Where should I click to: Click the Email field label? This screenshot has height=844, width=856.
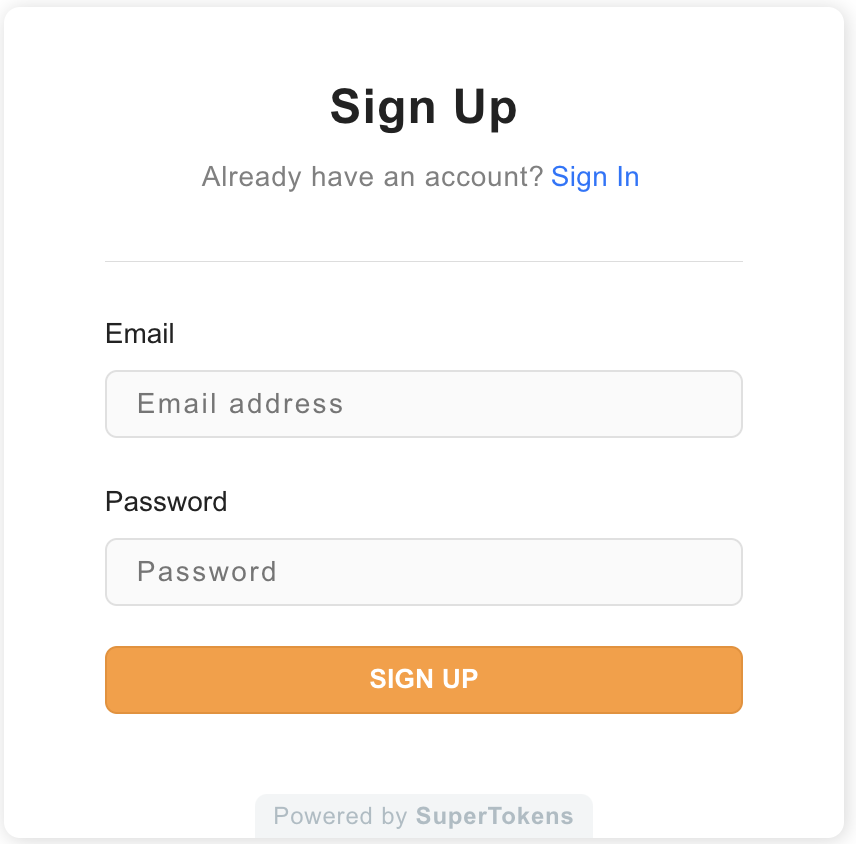click(x=140, y=334)
